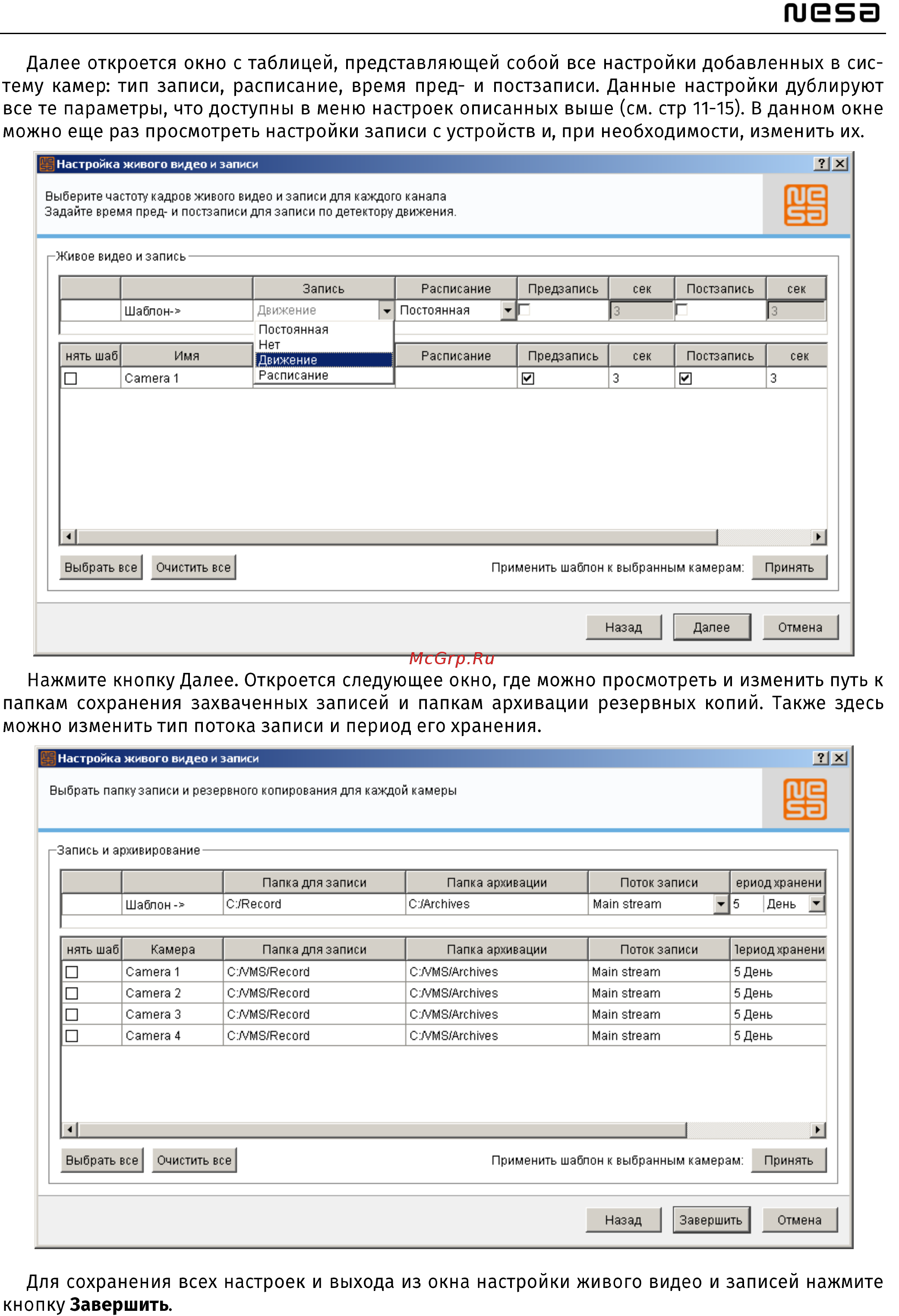899x1316 pixels.
Task: Click the Завершить button
Action: tap(711, 1220)
